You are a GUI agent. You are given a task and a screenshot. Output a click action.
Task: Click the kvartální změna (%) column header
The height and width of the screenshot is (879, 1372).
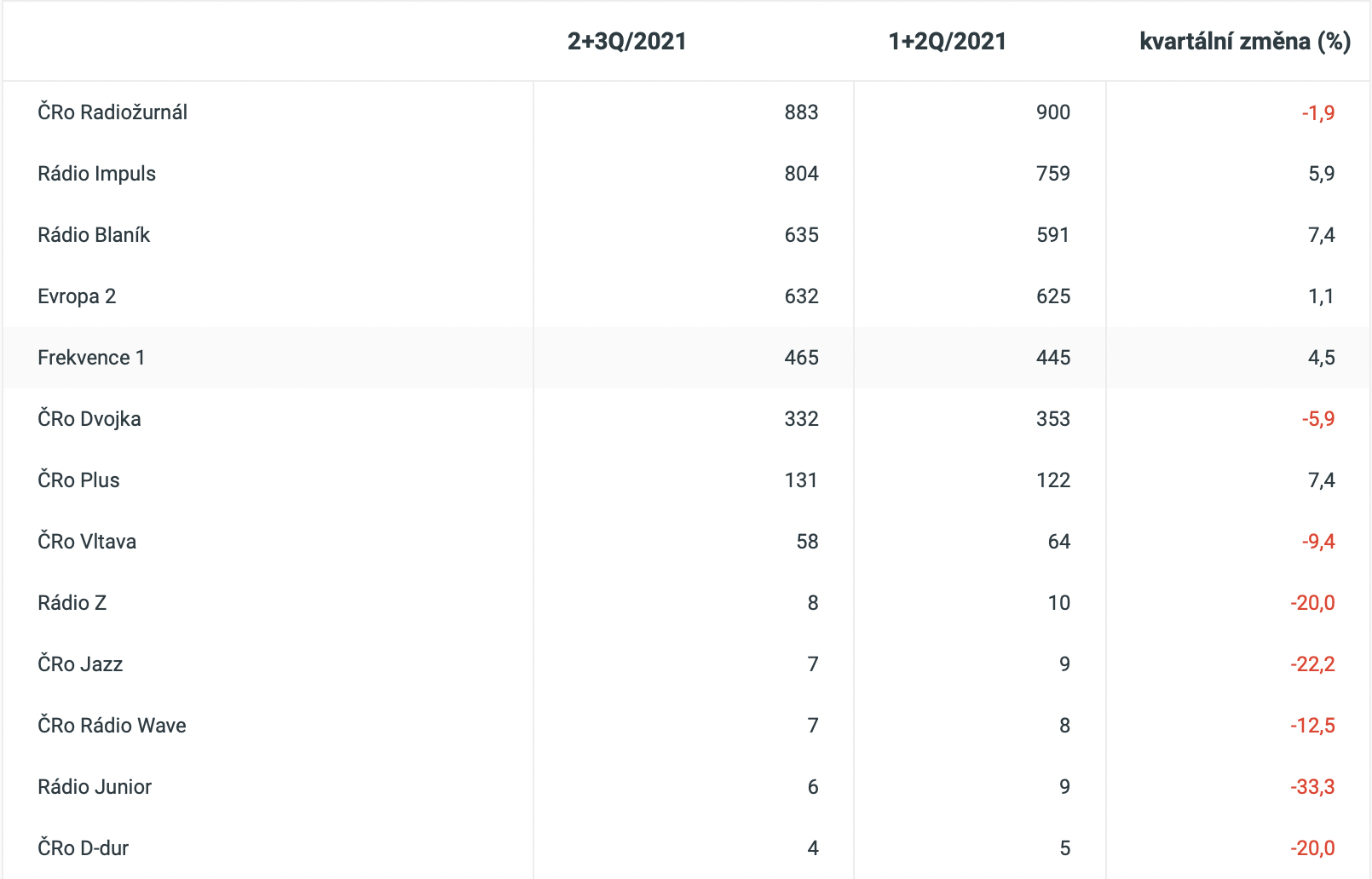pos(1244,41)
